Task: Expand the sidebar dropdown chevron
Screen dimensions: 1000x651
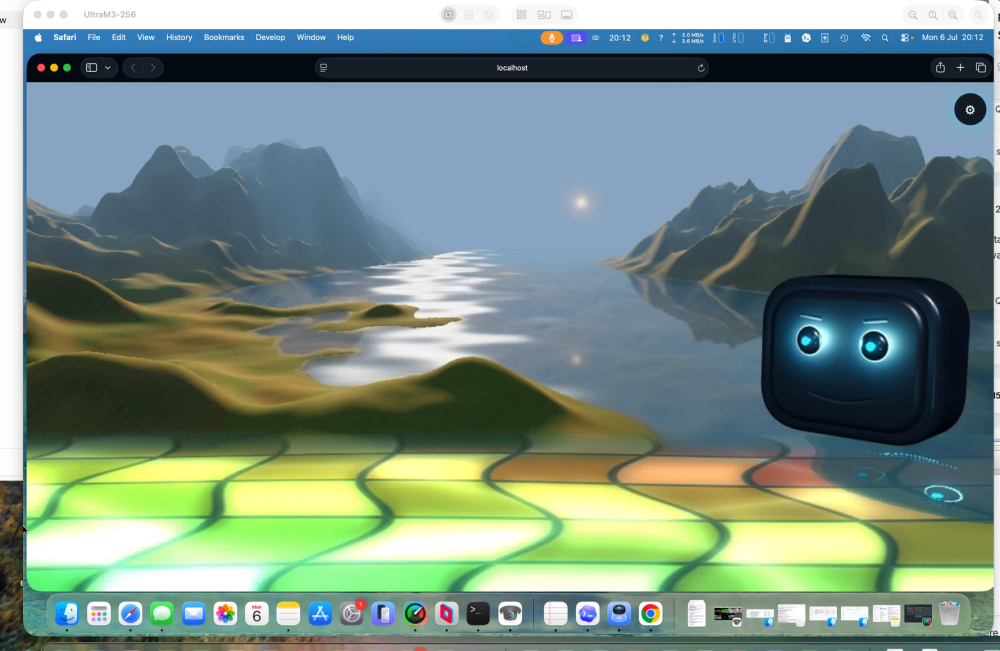Action: point(108,68)
